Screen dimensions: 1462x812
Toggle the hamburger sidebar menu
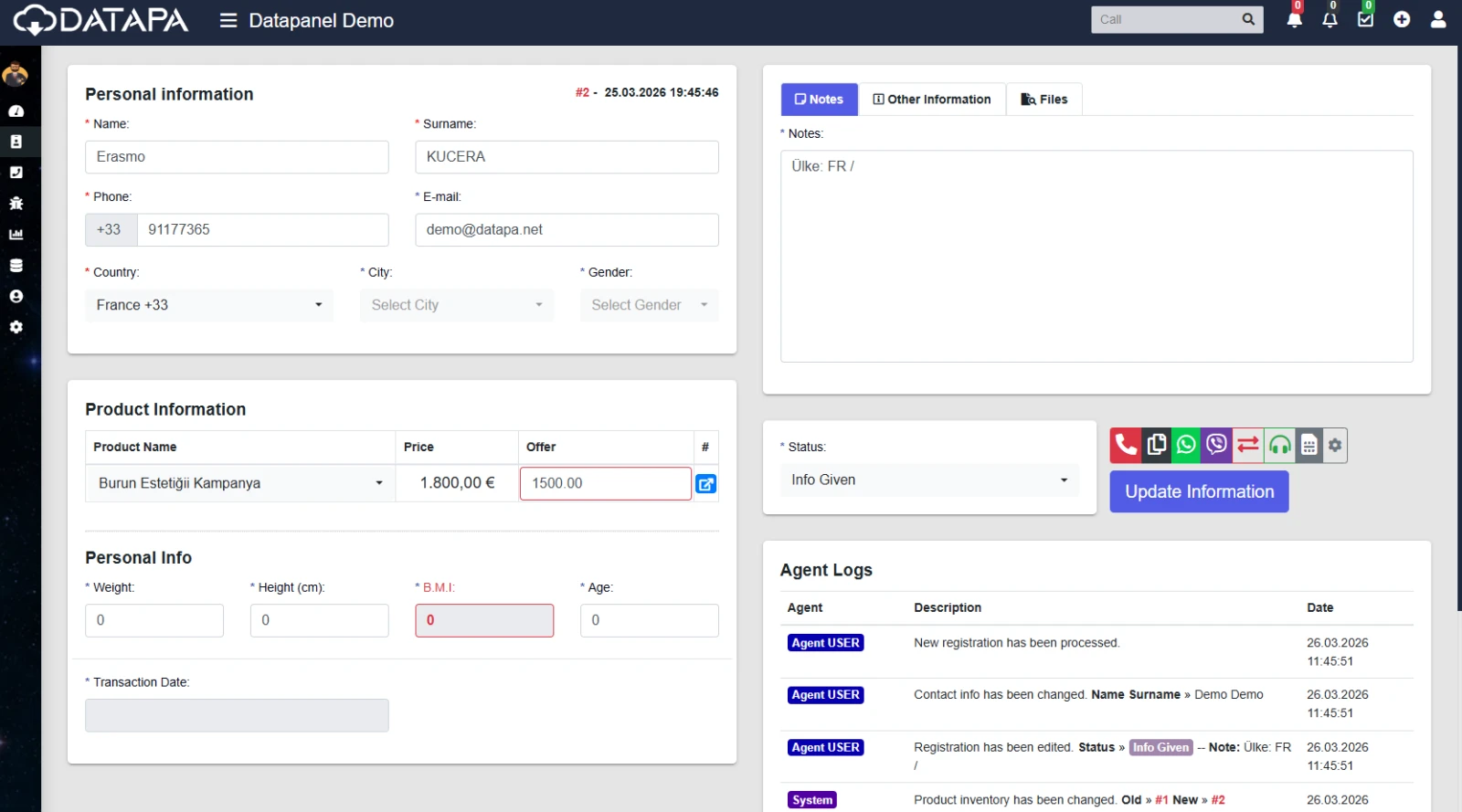[x=228, y=20]
